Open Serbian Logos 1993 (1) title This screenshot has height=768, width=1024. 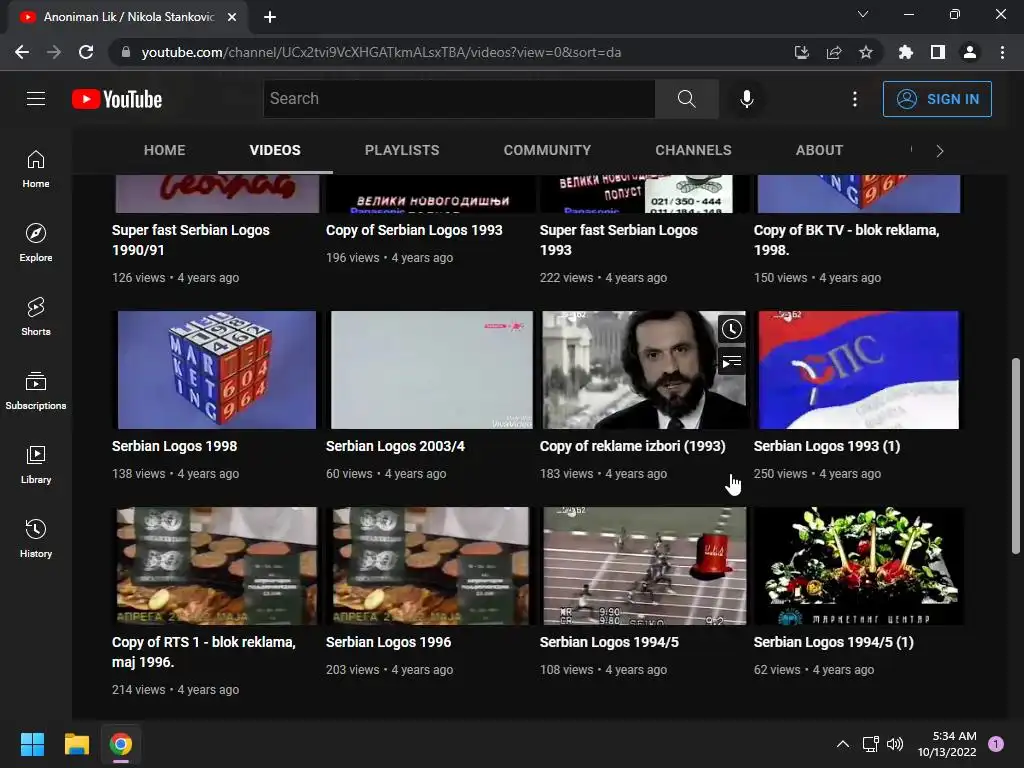[827, 446]
